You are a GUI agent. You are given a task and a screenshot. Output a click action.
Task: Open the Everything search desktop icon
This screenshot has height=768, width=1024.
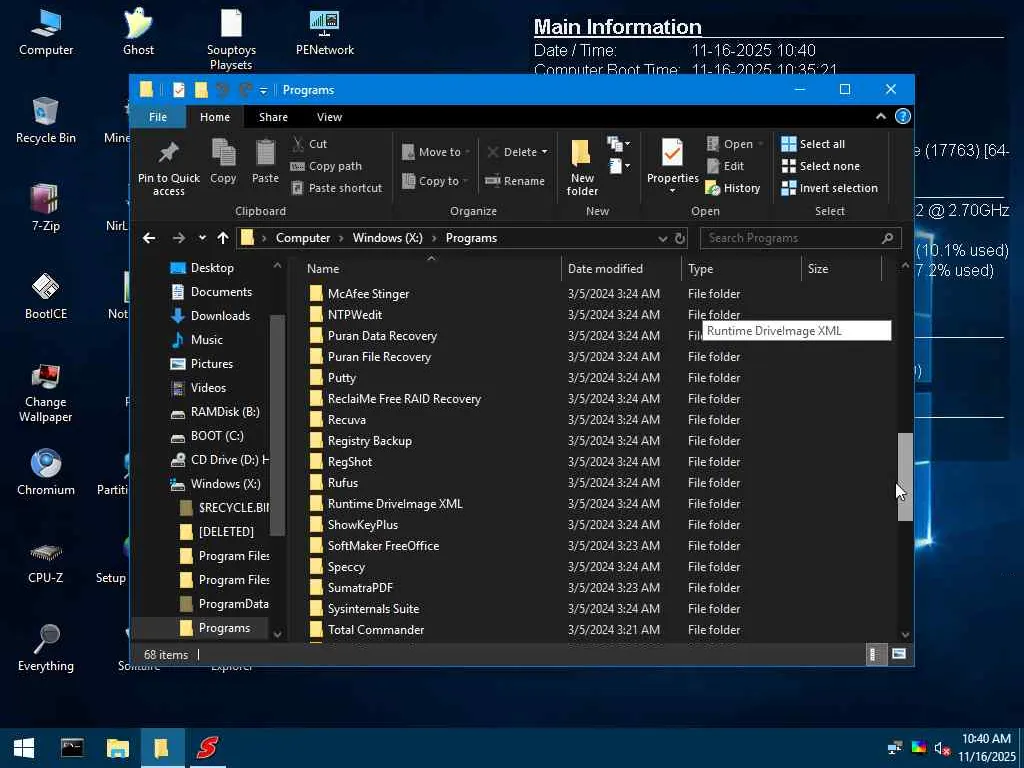46,647
